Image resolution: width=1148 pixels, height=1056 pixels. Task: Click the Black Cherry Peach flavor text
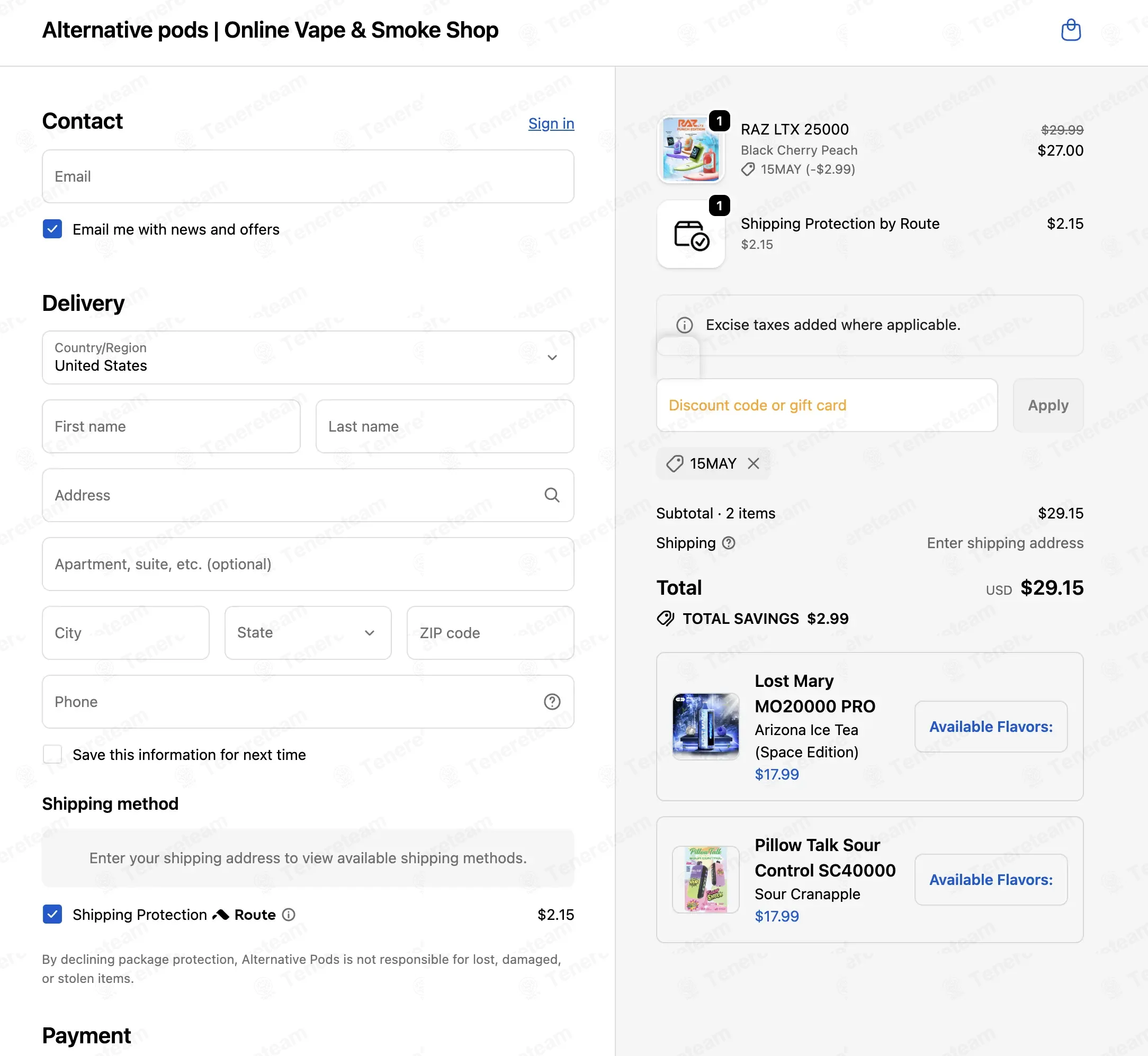800,150
